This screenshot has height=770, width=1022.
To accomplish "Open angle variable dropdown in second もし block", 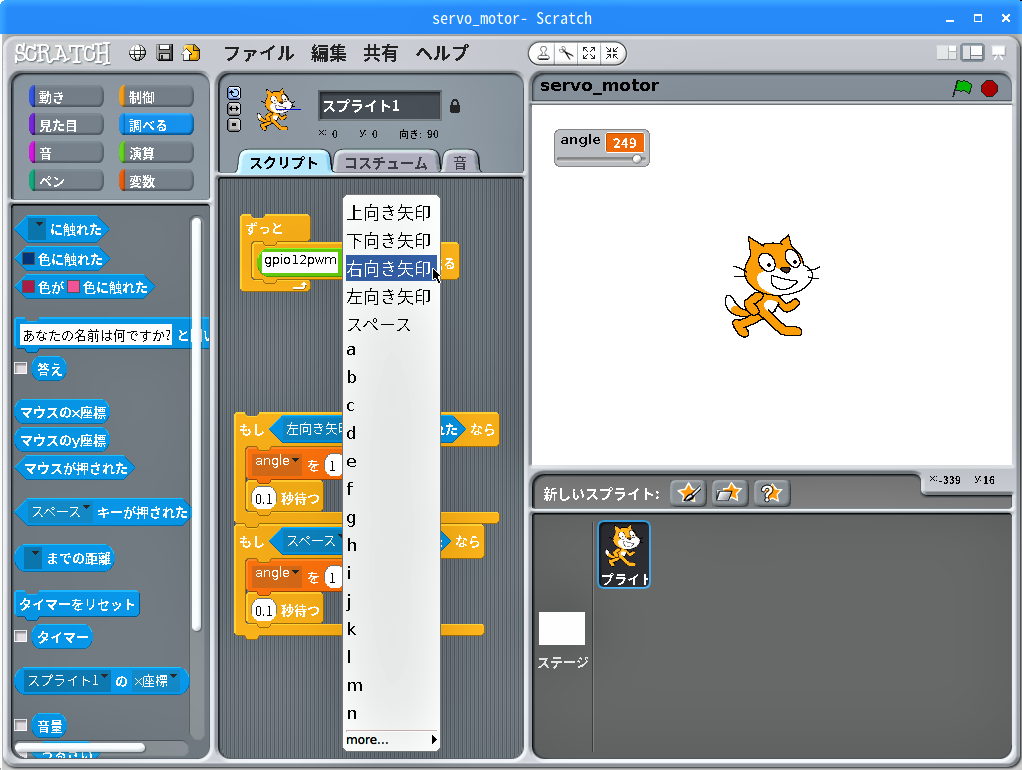I will coord(277,573).
